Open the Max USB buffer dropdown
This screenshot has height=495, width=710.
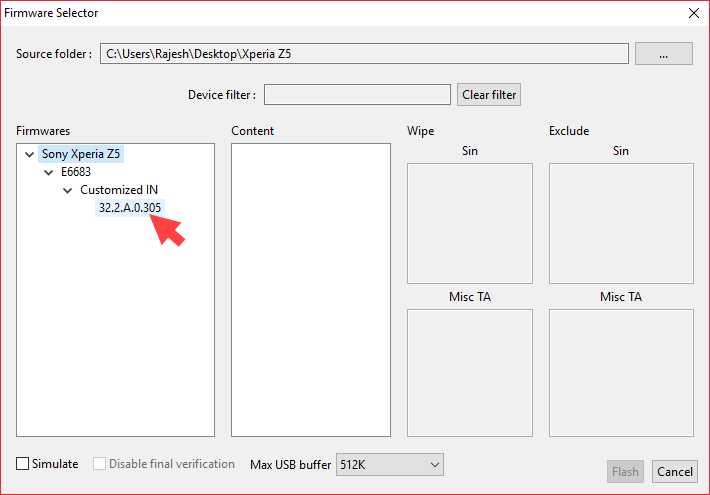point(389,465)
